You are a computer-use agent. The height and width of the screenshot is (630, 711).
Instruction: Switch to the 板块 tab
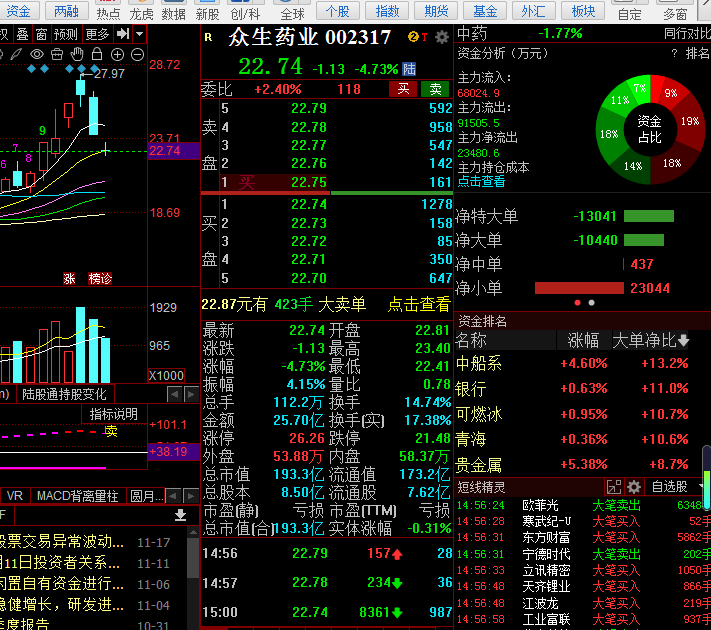pos(583,10)
